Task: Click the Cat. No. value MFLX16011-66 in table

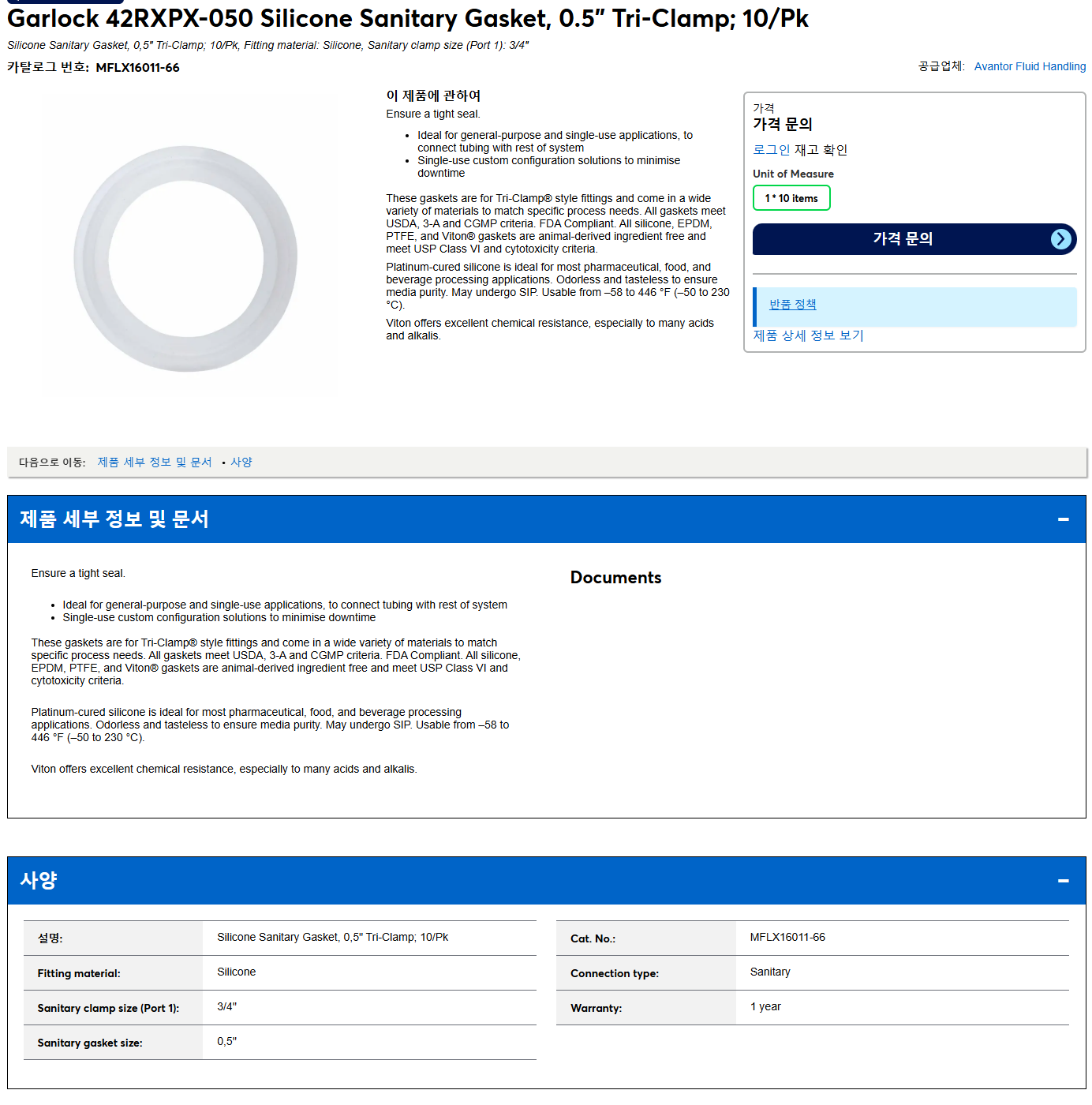Action: pyautogui.click(x=787, y=938)
